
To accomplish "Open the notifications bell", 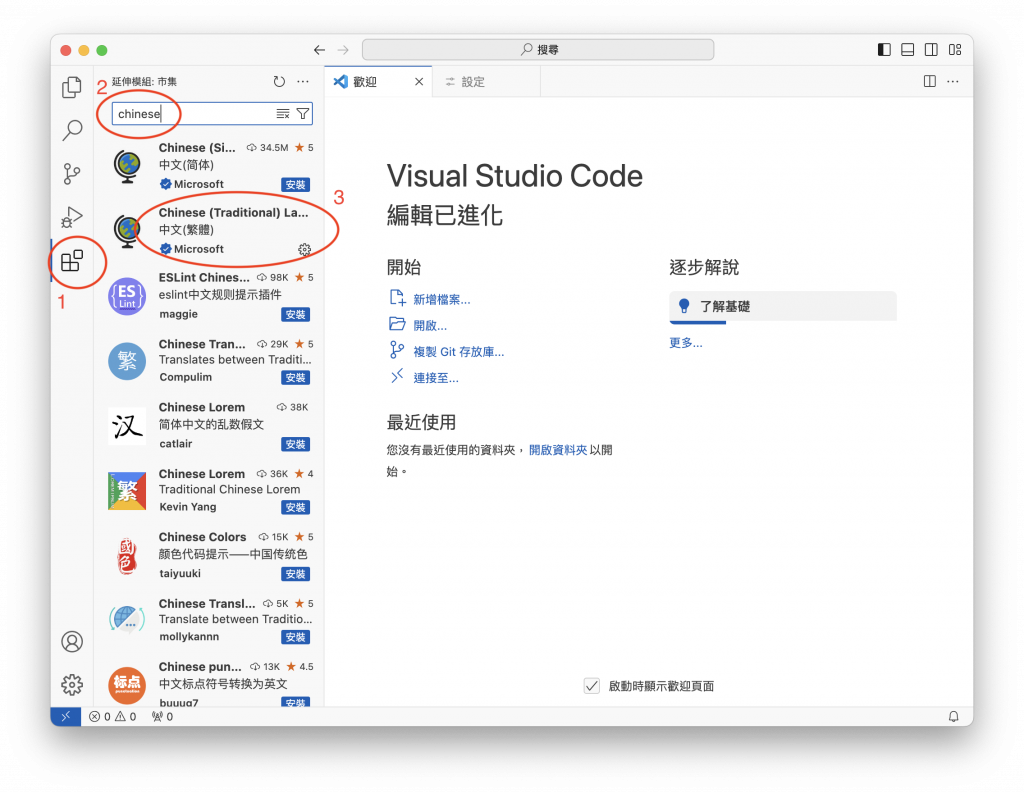I will pos(953,717).
